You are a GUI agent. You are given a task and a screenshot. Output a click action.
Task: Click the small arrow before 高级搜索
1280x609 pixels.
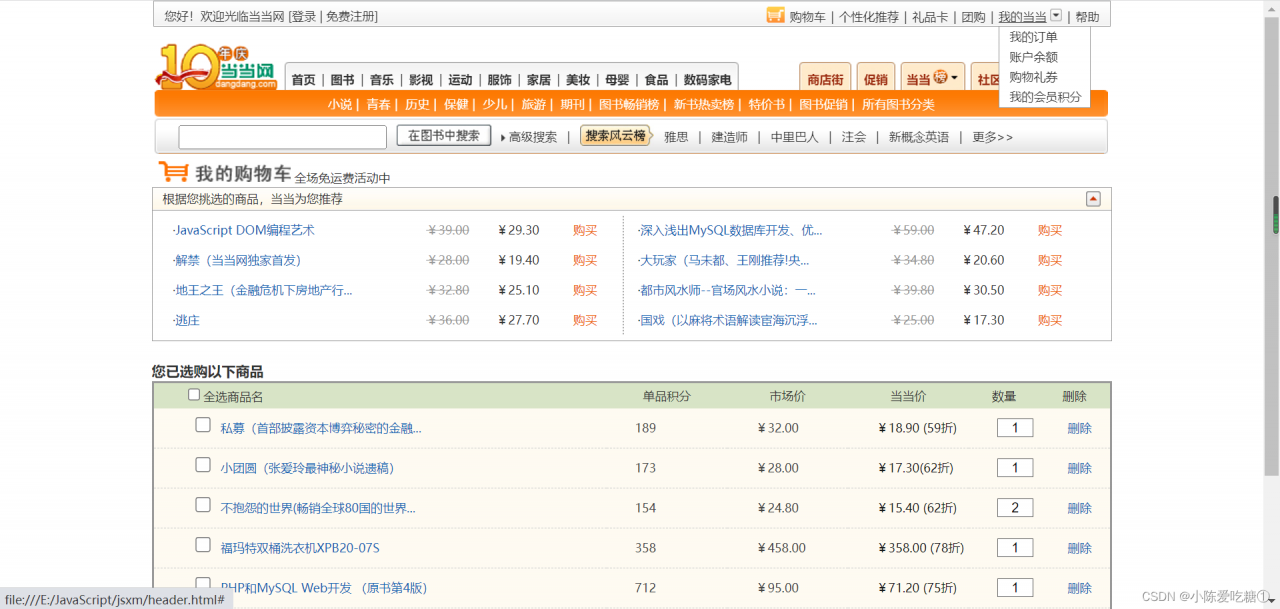503,138
